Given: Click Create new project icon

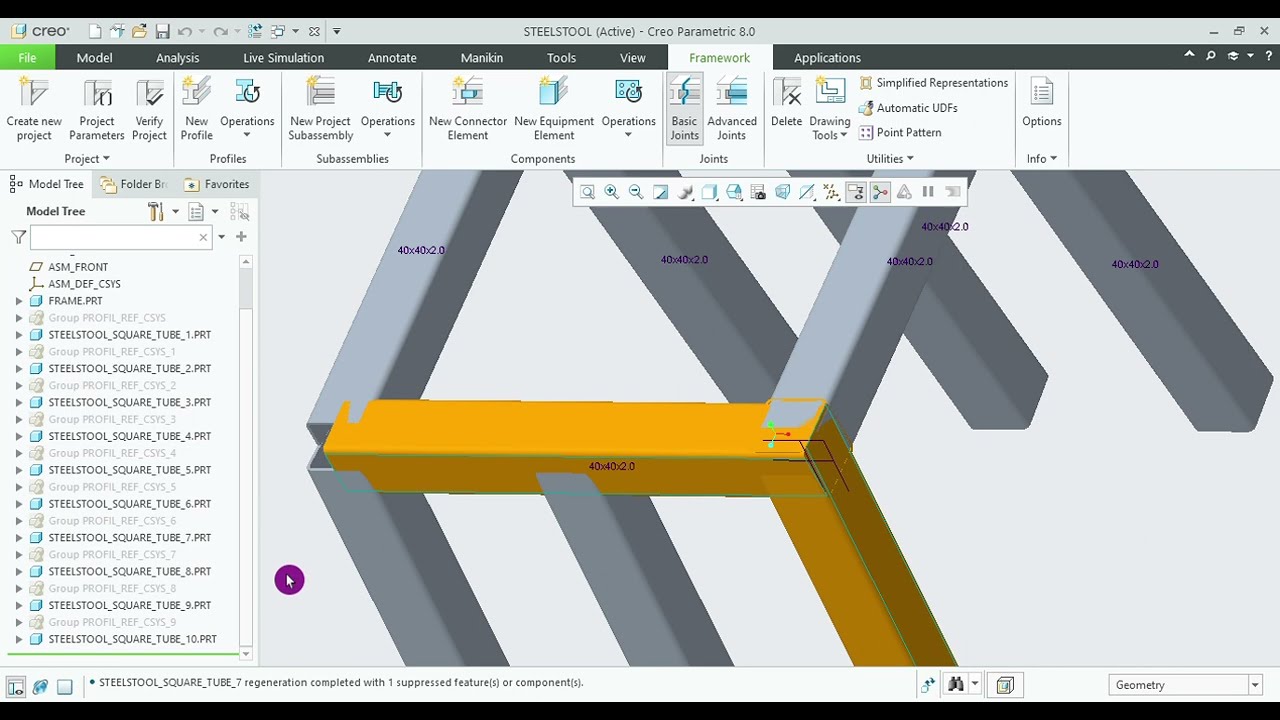Looking at the screenshot, I should click(x=34, y=93).
